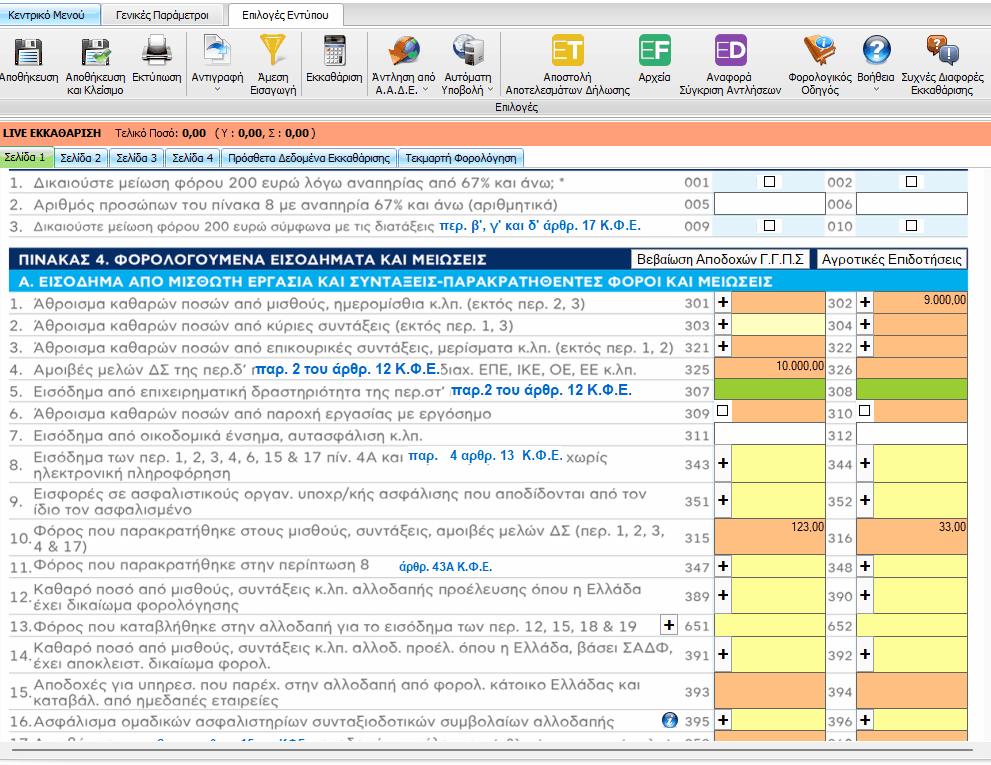
Task: Open Φορολογικός Οδηγός guide
Action: point(818,51)
